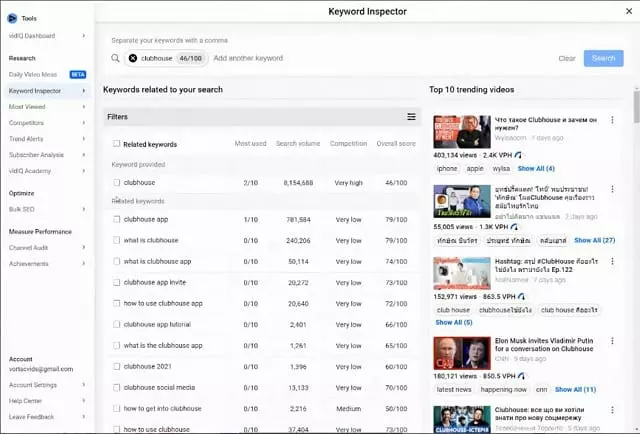The width and height of the screenshot is (640, 434).
Task: Check the 'clubhouse app' keyword row
Action: pyautogui.click(x=116, y=219)
